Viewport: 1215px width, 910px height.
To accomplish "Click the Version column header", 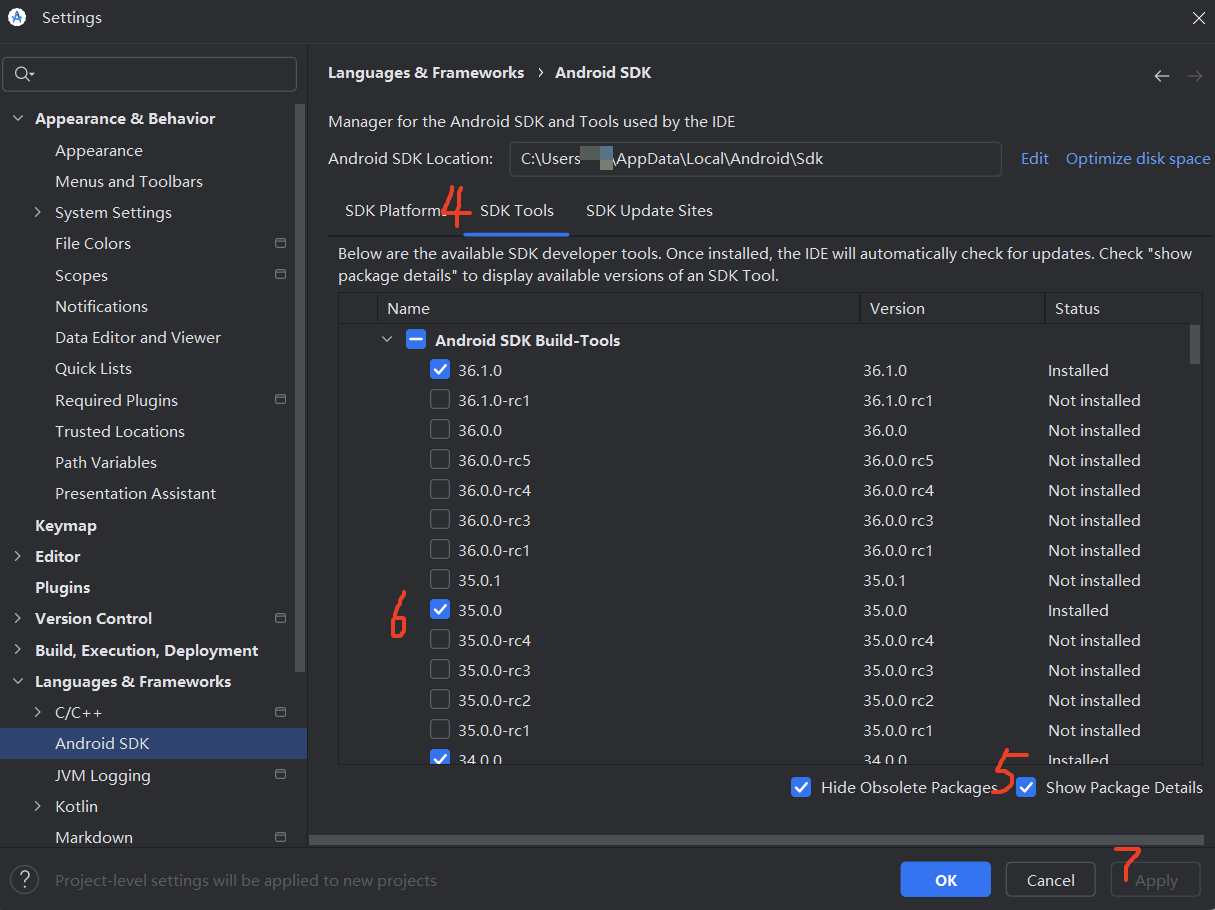I will 952,308.
